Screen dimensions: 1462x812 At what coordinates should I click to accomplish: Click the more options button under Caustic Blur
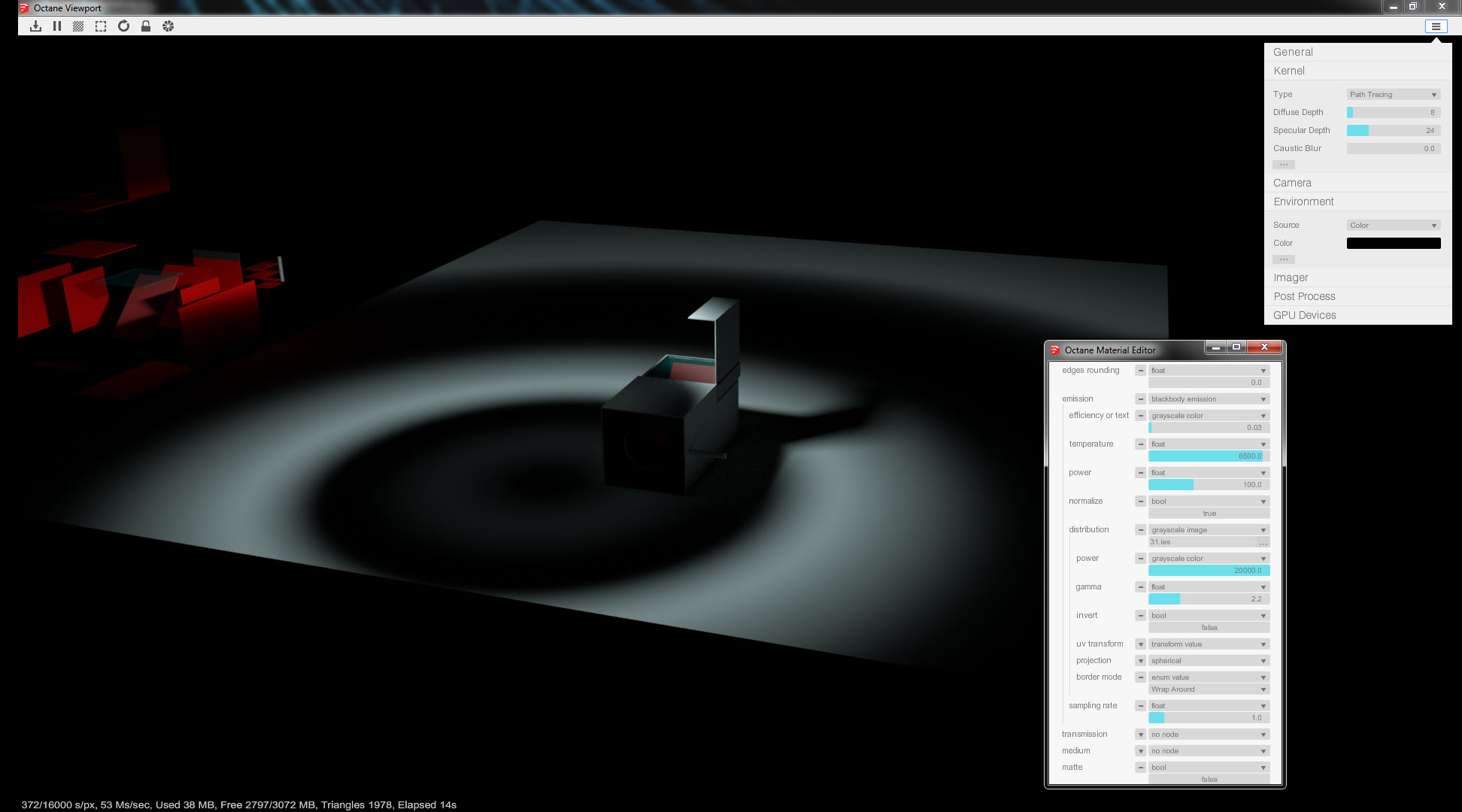point(1283,165)
